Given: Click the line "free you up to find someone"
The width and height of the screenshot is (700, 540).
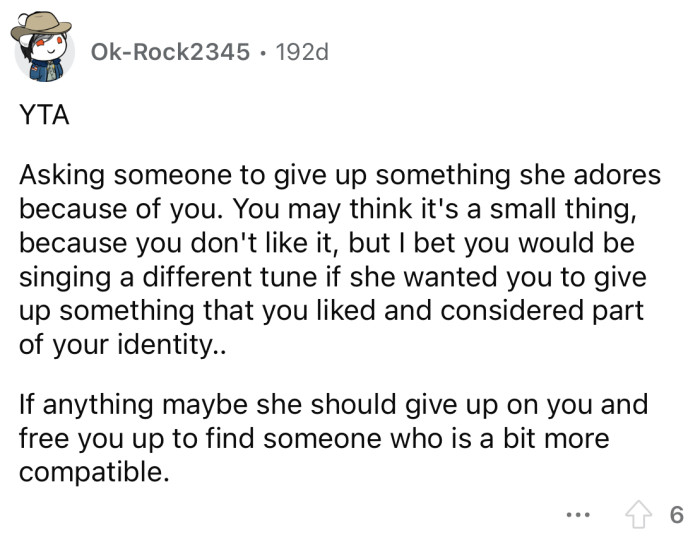Looking at the screenshot, I should pos(314,439).
